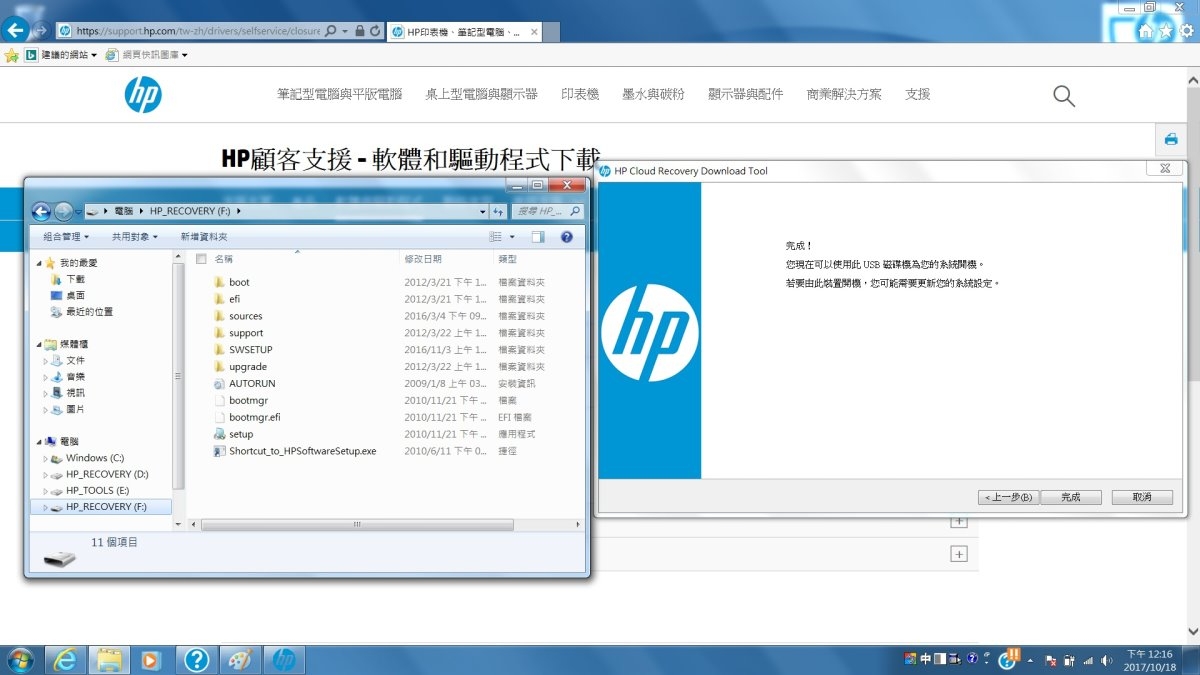Viewport: 1200px width, 675px height.
Task: Open the 筆記型電腦與平版電腦 menu
Action: point(339,94)
